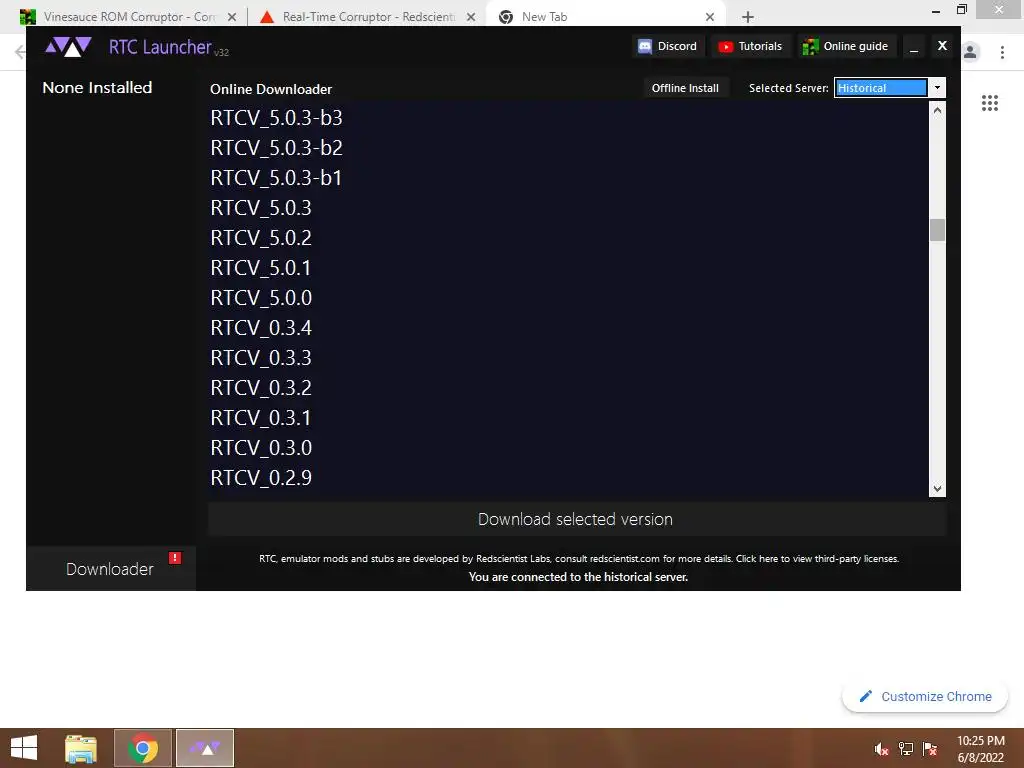Click the RTC Launcher taskbar icon
The height and width of the screenshot is (768, 1024).
pos(205,748)
